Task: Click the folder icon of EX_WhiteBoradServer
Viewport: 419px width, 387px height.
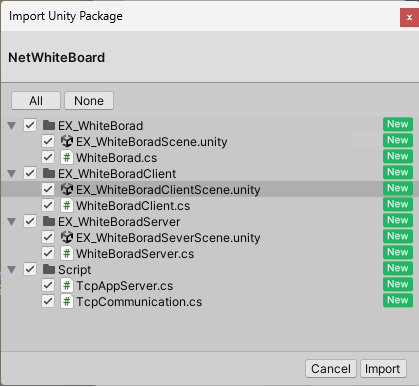Action: point(49,221)
